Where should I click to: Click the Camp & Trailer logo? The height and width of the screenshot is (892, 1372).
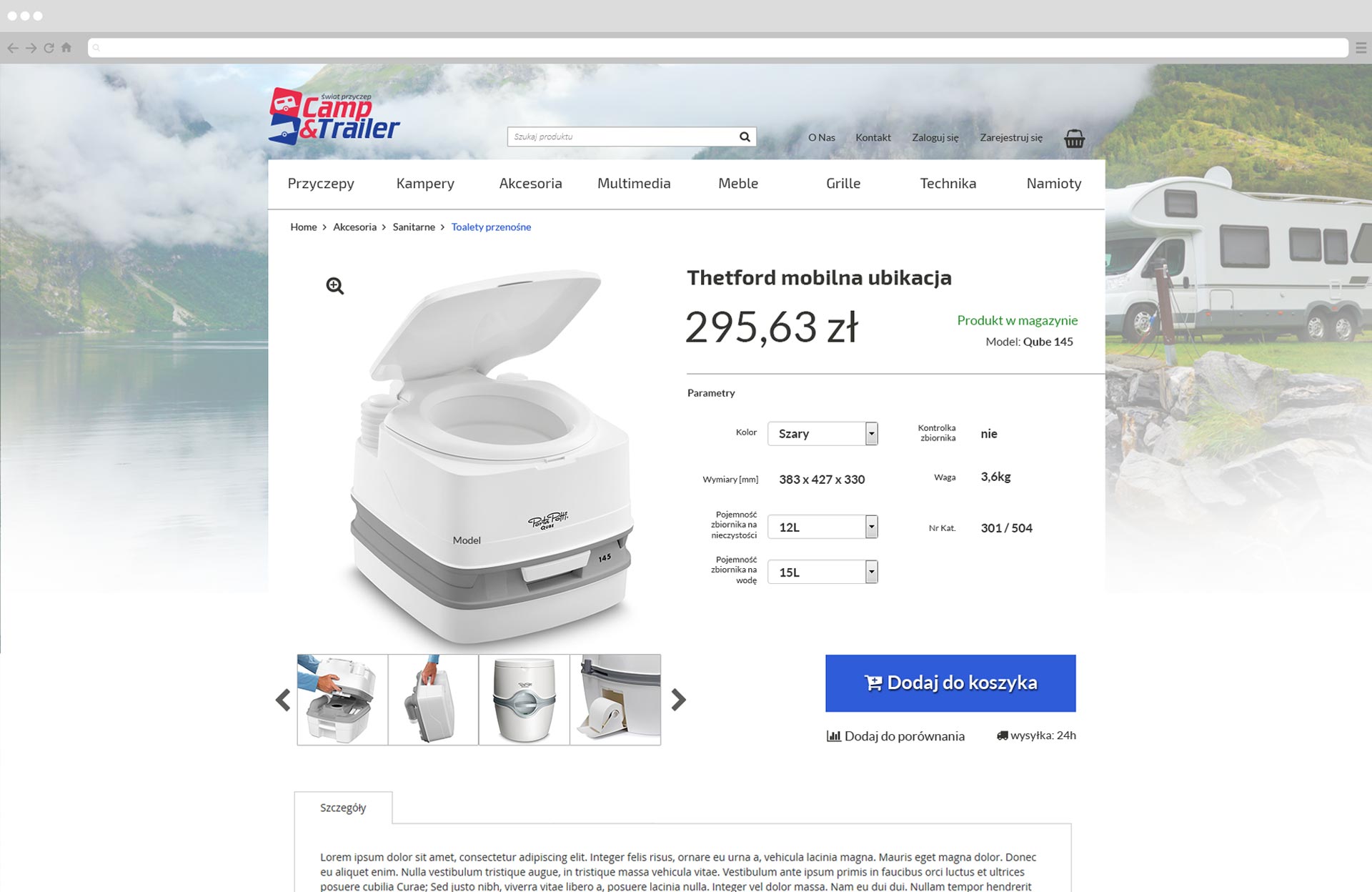coord(334,117)
